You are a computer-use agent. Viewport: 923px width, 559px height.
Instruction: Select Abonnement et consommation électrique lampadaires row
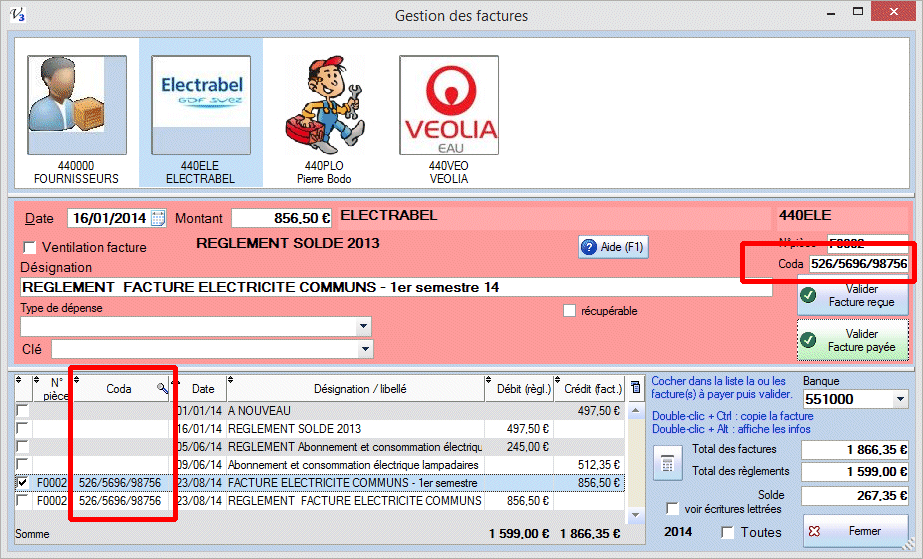pyautogui.click(x=353, y=465)
